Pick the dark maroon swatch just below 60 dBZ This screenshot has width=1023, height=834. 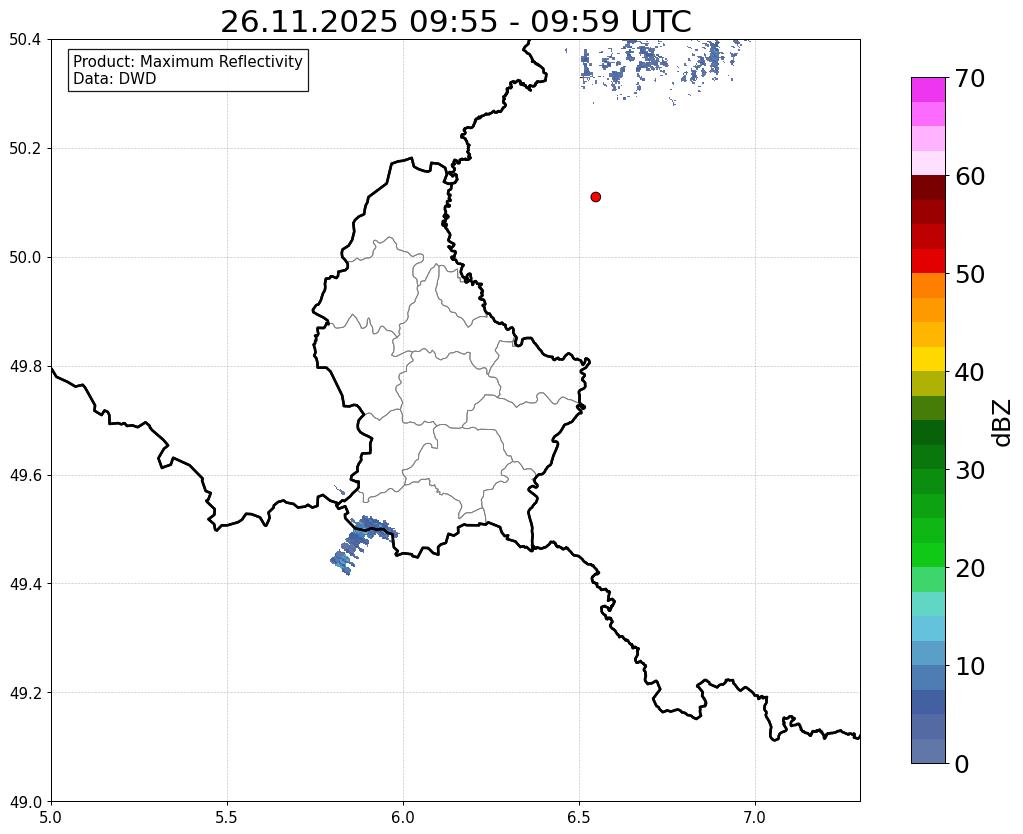point(928,187)
